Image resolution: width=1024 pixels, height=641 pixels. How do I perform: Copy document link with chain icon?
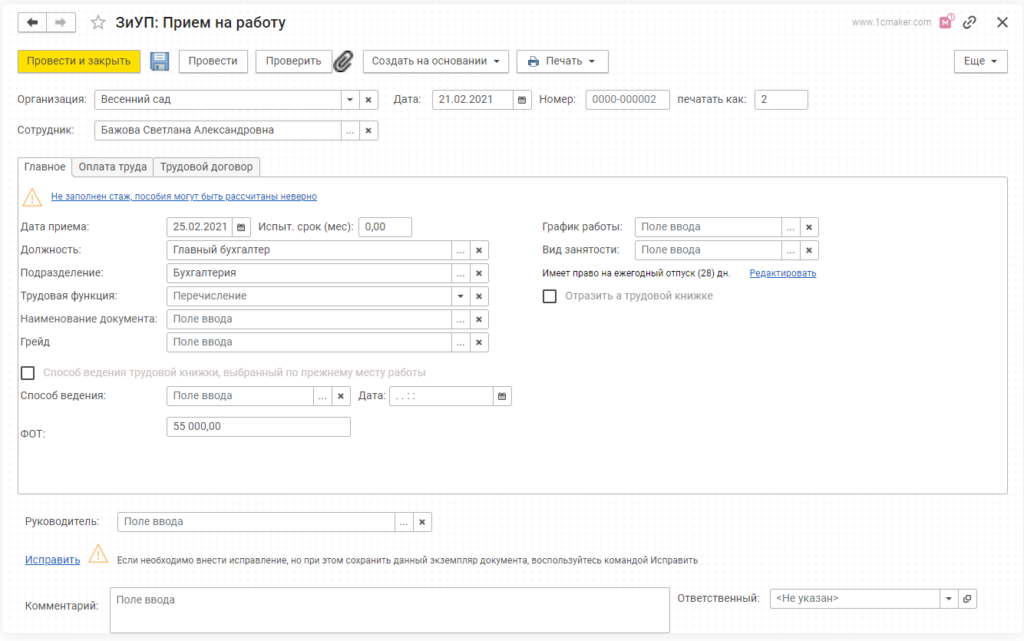pyautogui.click(x=970, y=22)
